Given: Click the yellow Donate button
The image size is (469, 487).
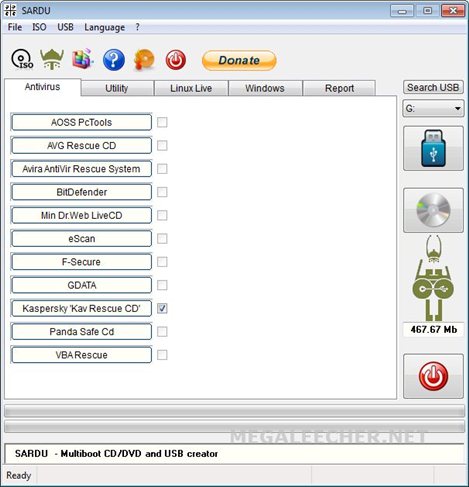Looking at the screenshot, I should click(239, 60).
